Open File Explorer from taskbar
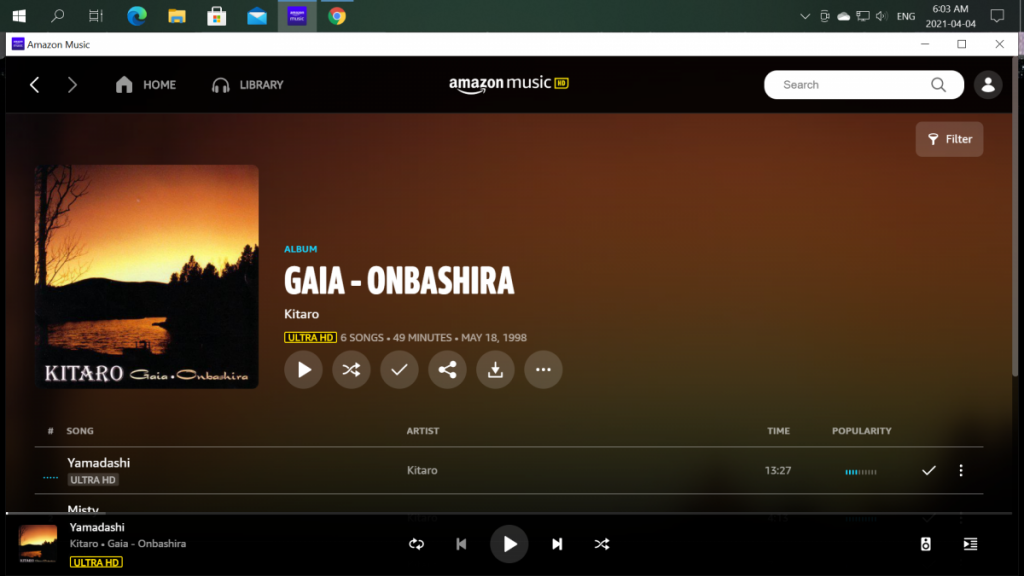 point(177,16)
